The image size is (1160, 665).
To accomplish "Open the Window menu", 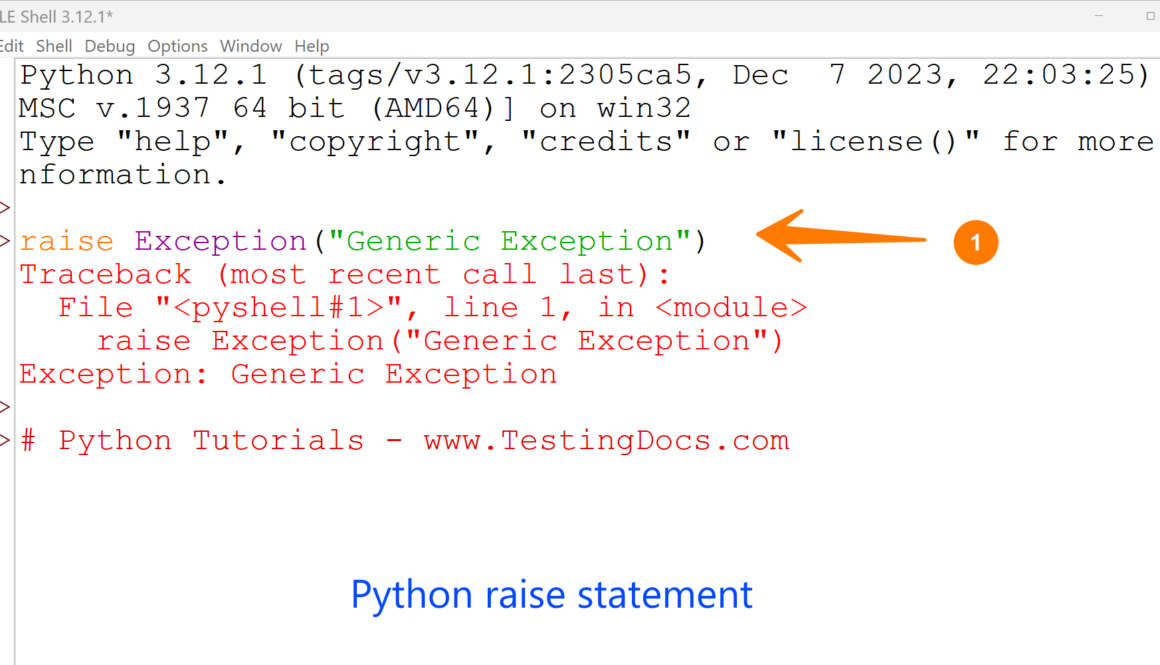I will [x=251, y=46].
